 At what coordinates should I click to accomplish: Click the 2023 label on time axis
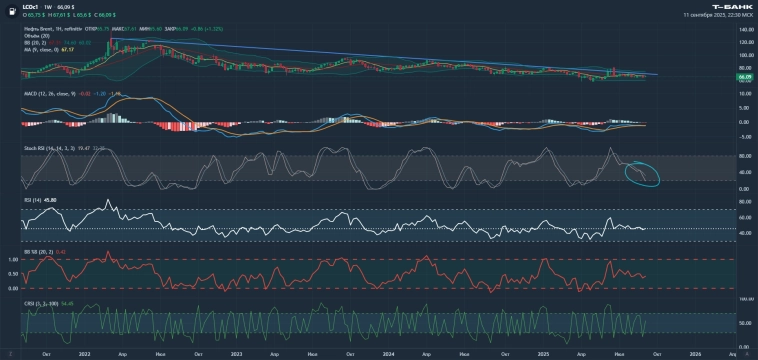237,354
